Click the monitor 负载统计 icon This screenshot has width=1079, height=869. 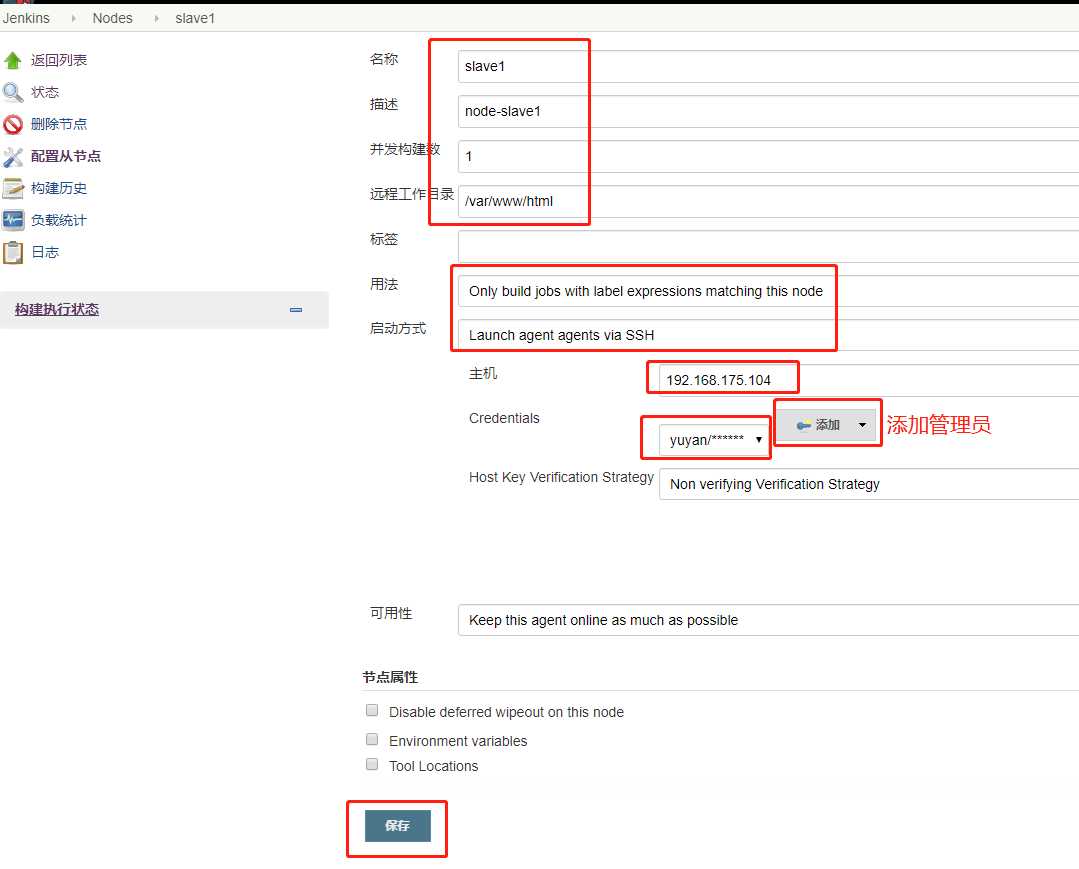tap(12, 220)
